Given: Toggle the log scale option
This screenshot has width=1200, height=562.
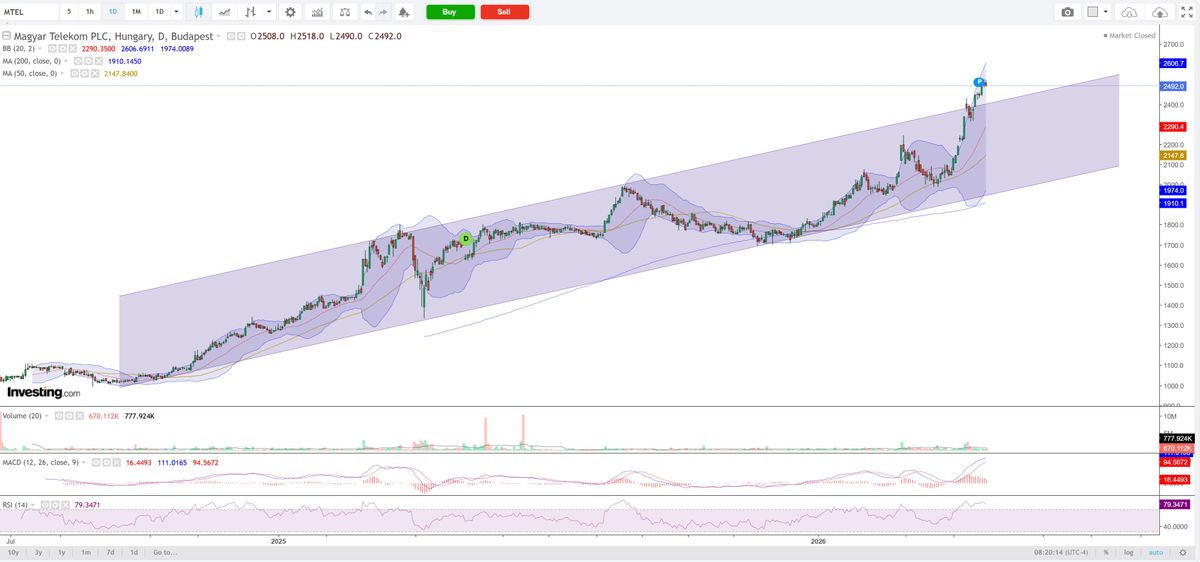Looking at the screenshot, I should [1128, 552].
